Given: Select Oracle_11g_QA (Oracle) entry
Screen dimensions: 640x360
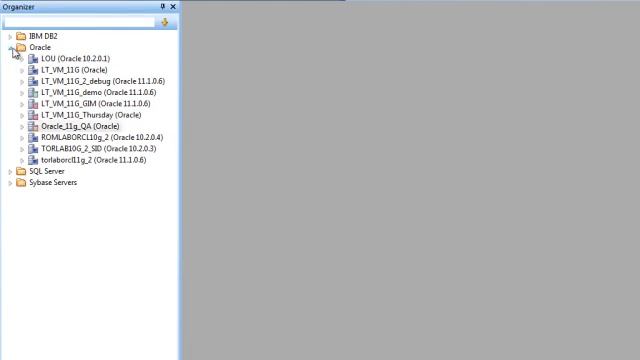Looking at the screenshot, I should [80, 127].
